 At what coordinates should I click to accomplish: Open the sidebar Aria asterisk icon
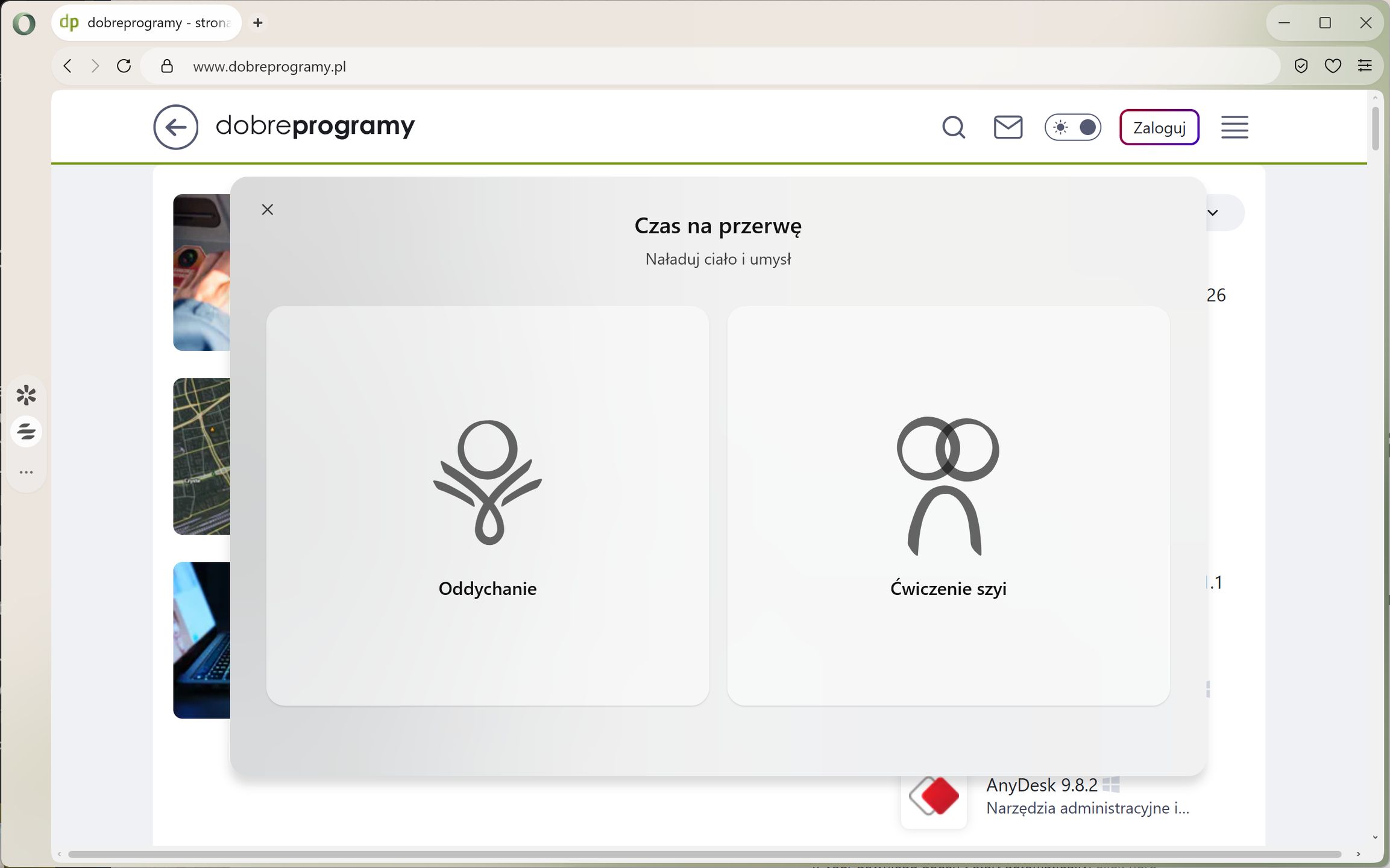27,395
